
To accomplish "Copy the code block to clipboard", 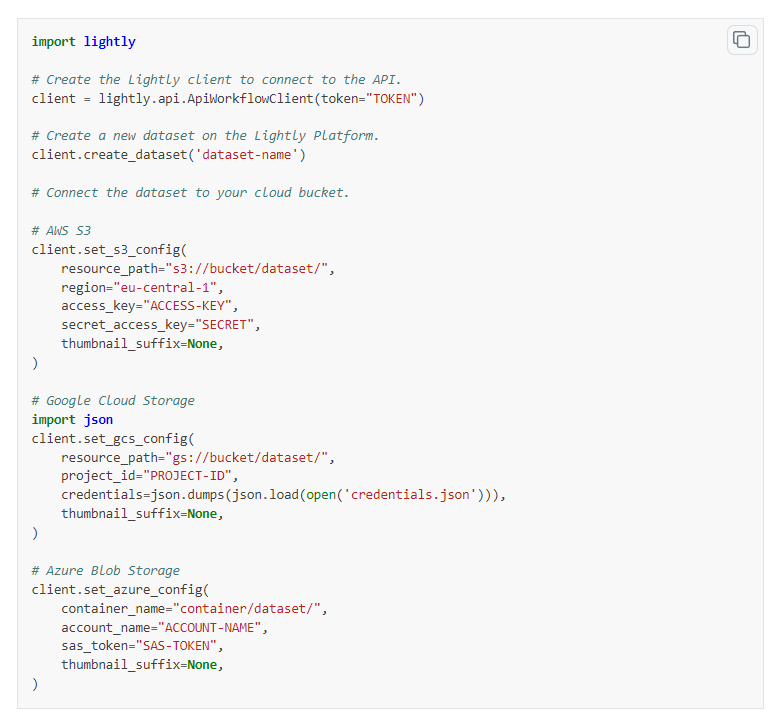I will pyautogui.click(x=741, y=40).
